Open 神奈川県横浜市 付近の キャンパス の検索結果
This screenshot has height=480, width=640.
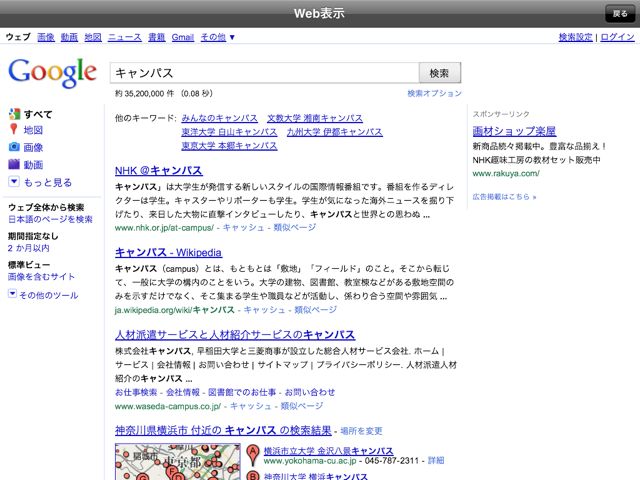(x=223, y=431)
